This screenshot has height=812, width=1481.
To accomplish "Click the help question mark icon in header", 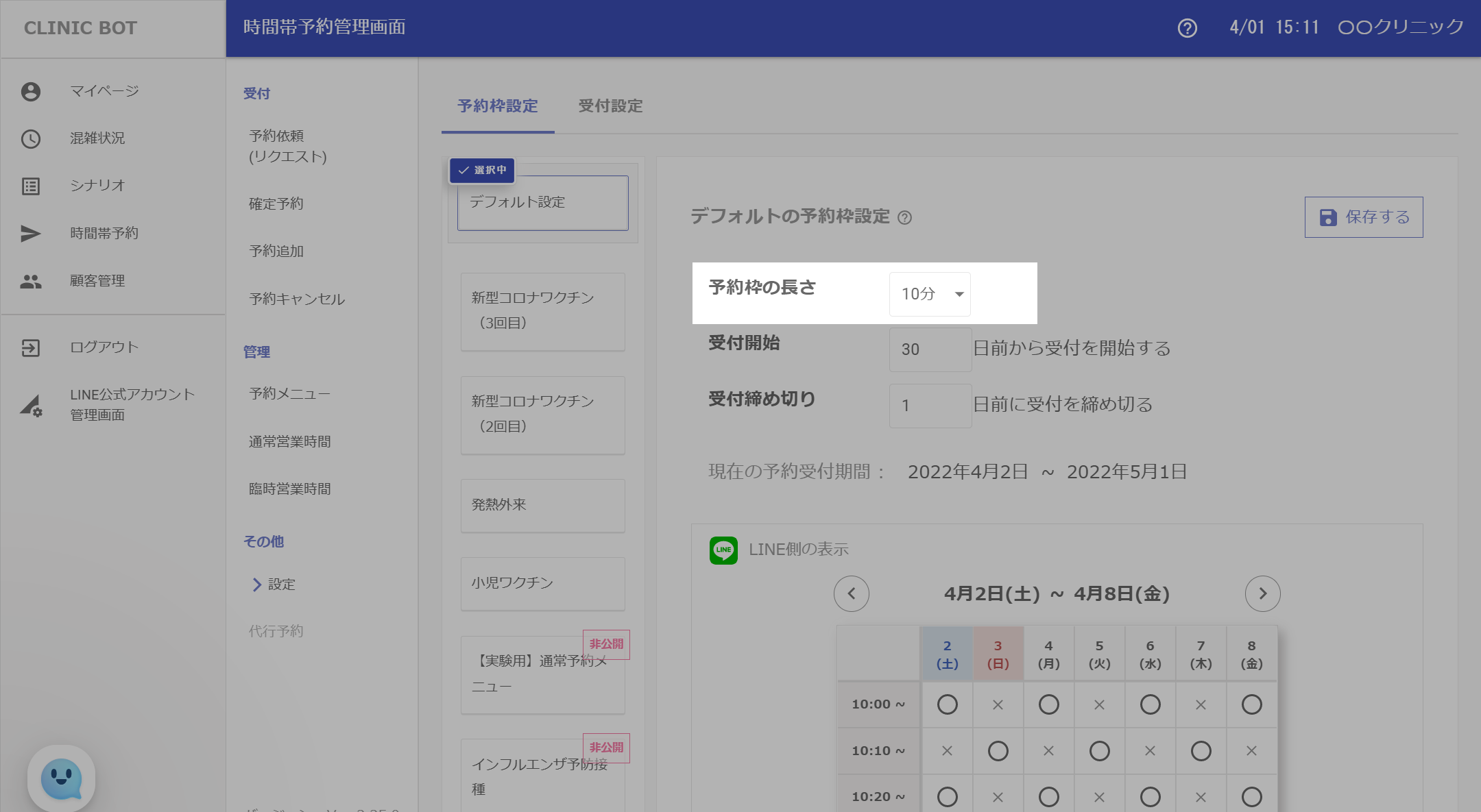I will point(1187,28).
